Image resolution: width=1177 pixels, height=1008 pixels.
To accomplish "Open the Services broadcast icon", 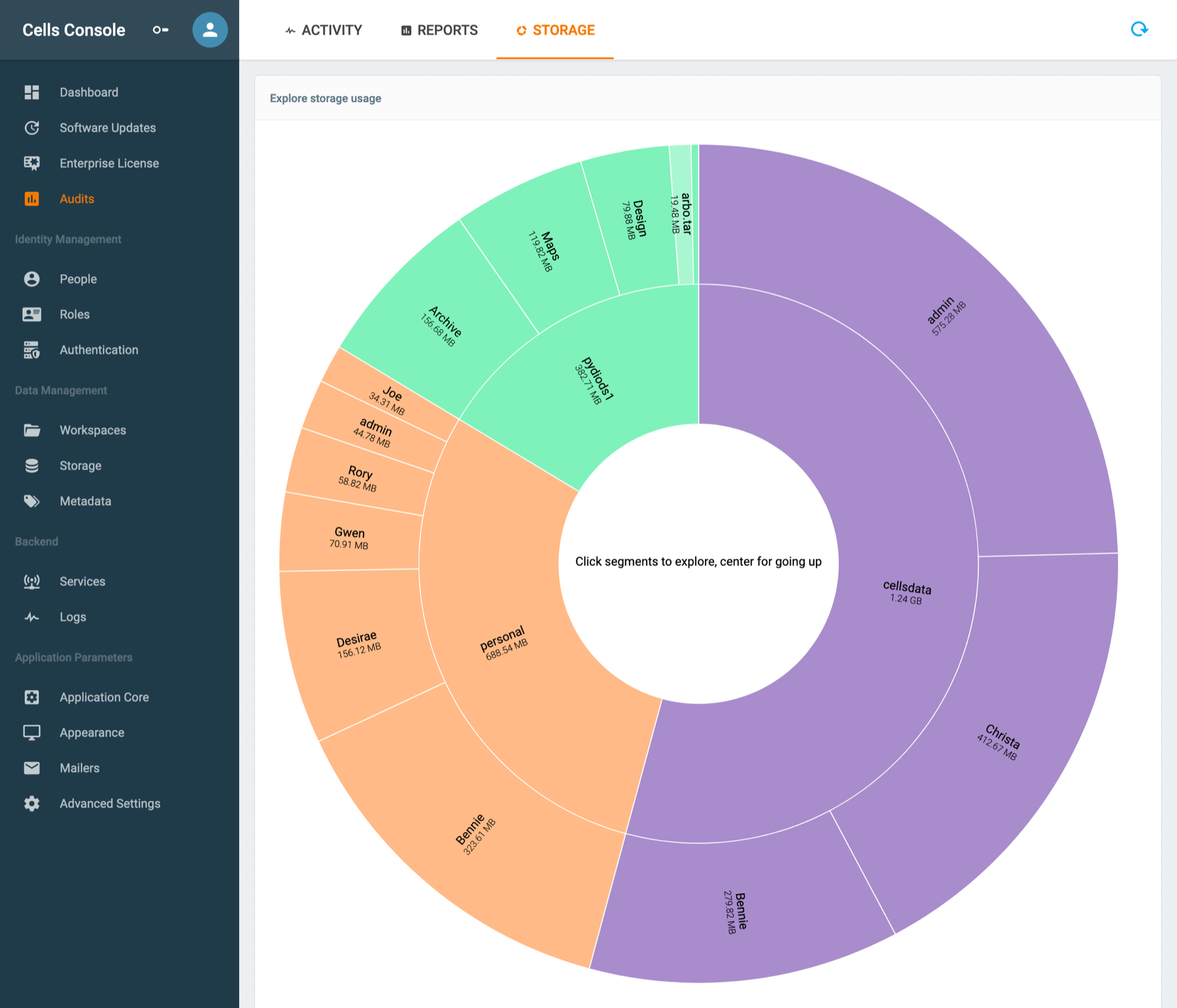I will point(32,582).
